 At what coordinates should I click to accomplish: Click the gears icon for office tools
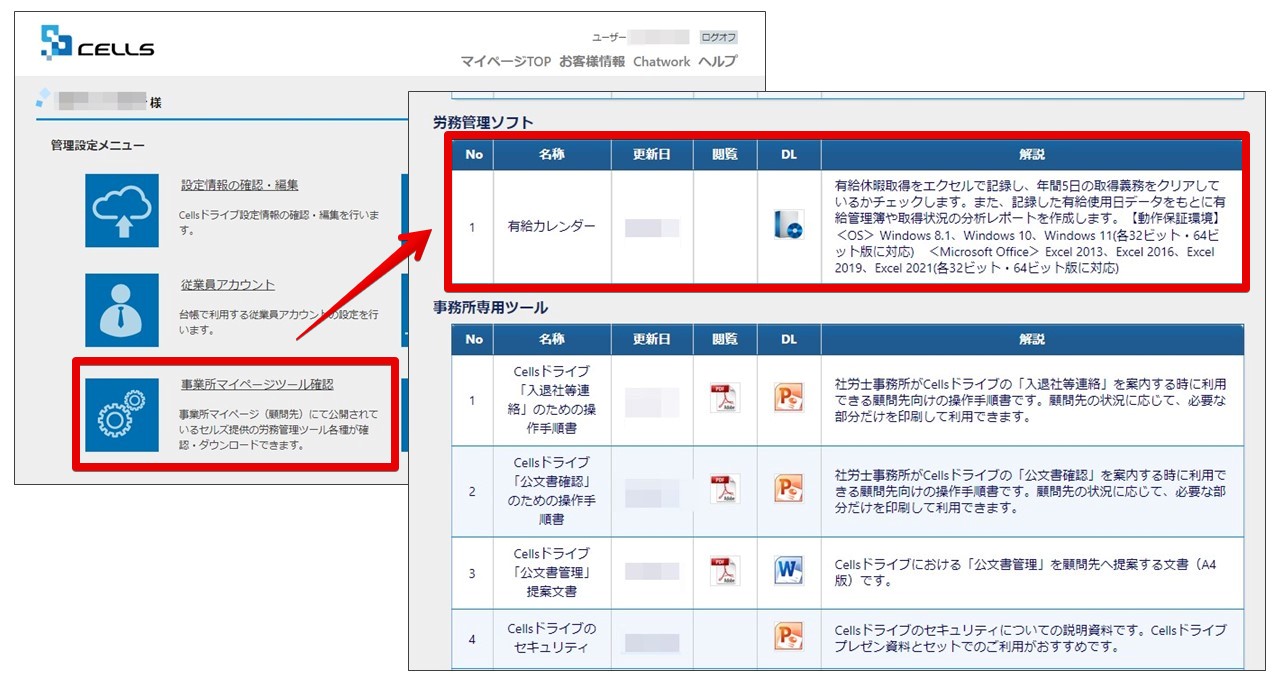[x=122, y=414]
